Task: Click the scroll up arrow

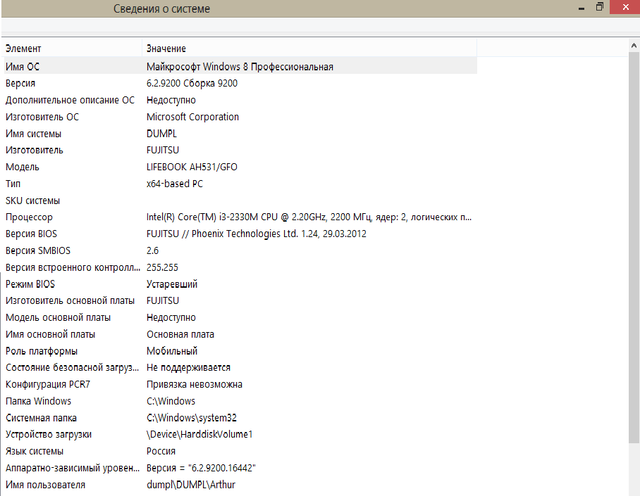Action: point(634,47)
